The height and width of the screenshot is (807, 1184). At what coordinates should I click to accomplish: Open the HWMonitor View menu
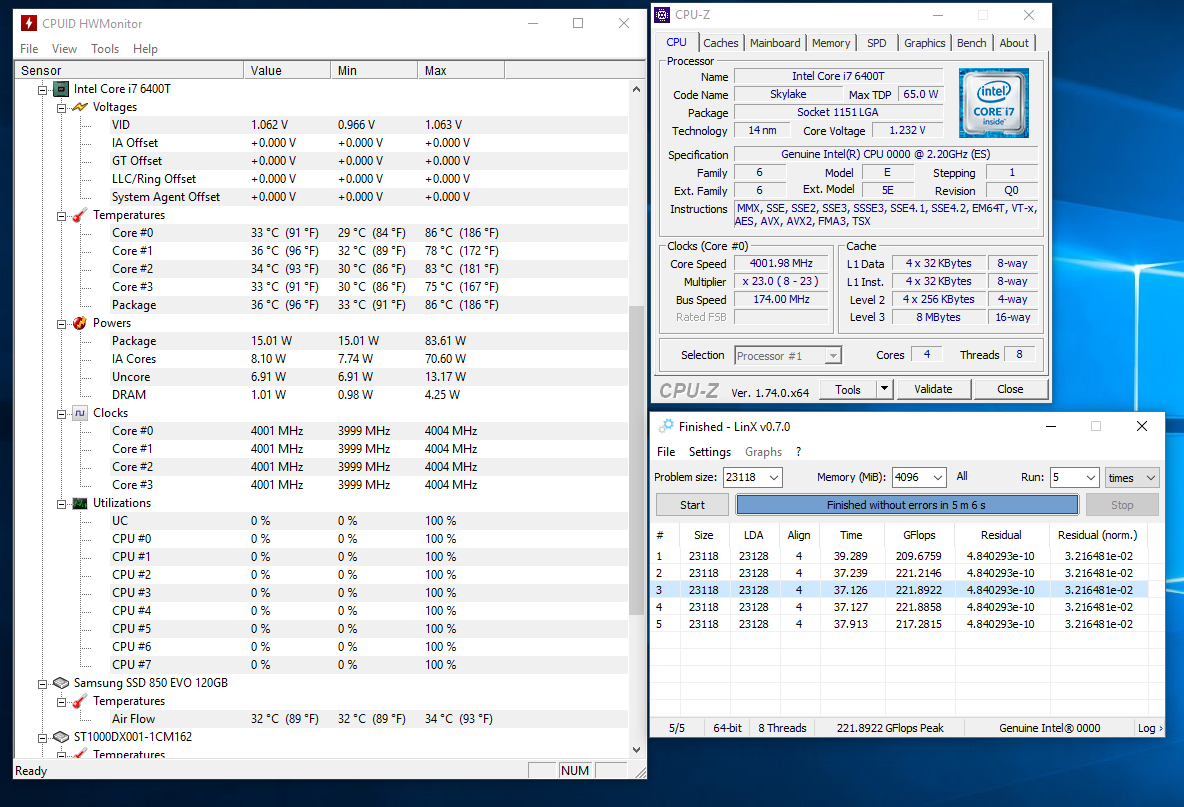(x=64, y=49)
